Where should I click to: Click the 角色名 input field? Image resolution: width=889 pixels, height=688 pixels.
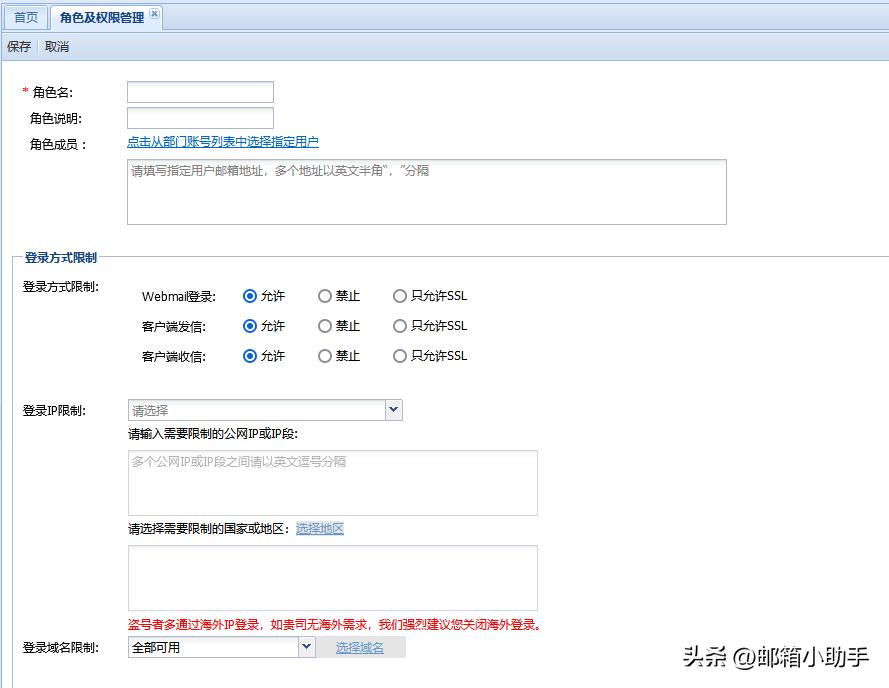(x=199, y=91)
